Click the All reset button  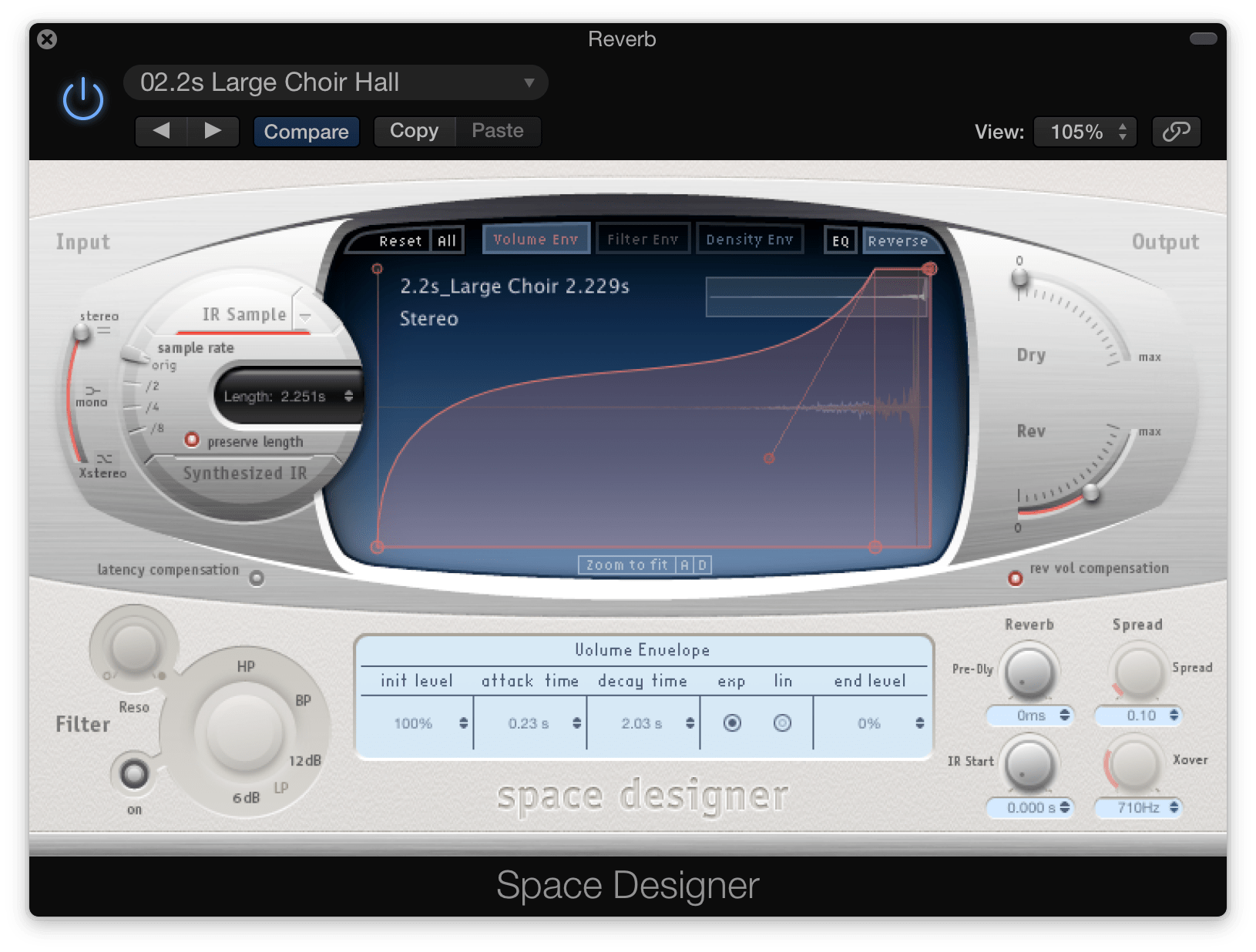click(x=447, y=241)
